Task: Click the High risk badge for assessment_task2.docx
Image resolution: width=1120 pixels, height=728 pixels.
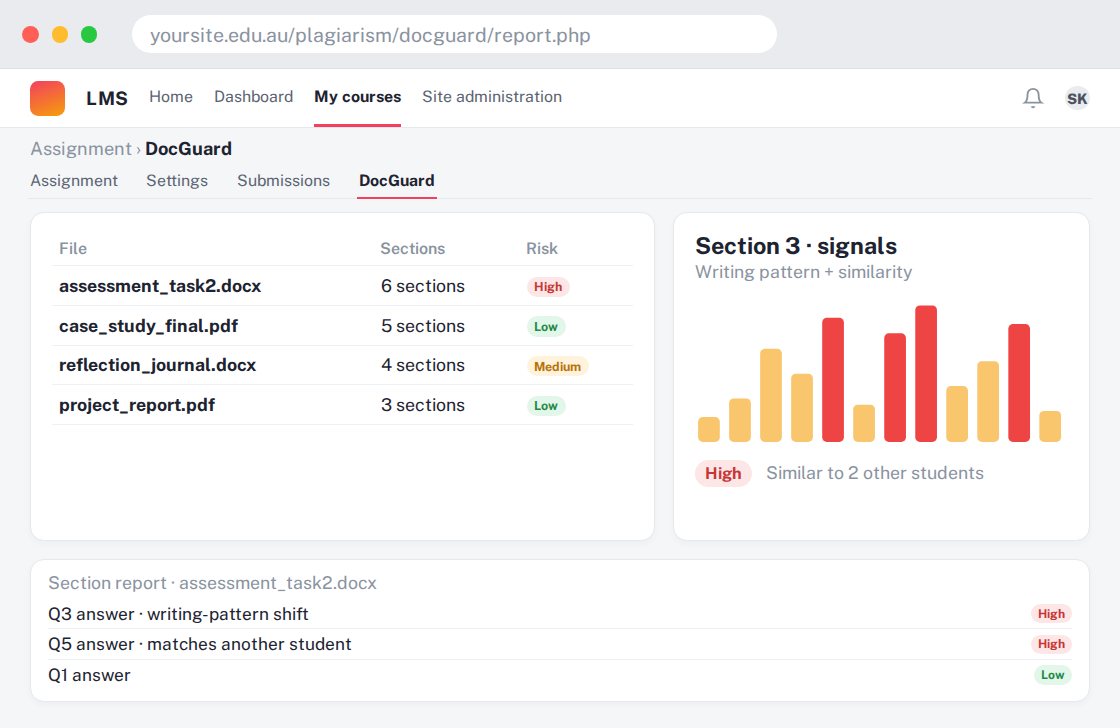Action: pyautogui.click(x=548, y=286)
